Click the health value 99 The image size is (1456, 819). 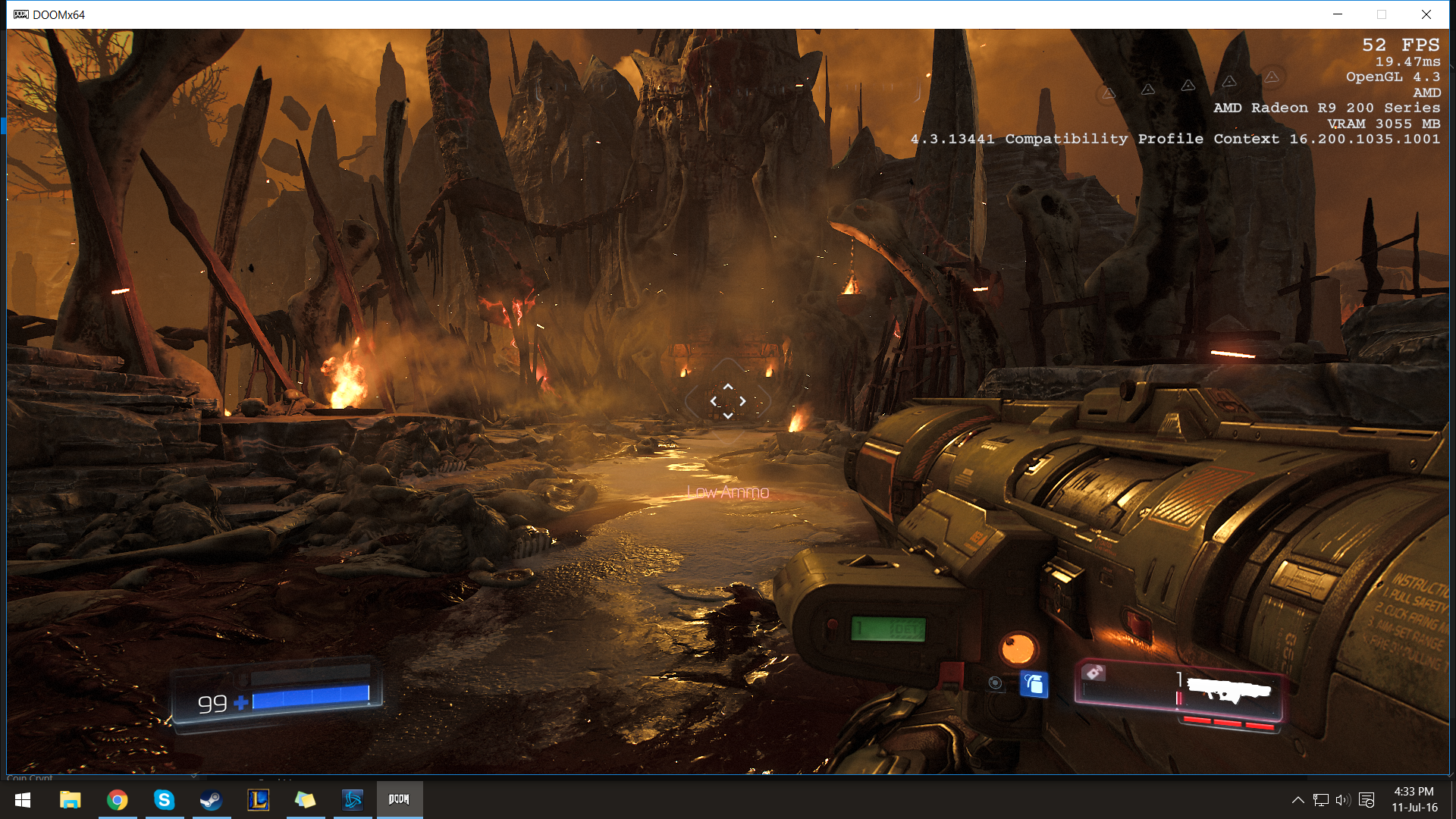point(212,704)
